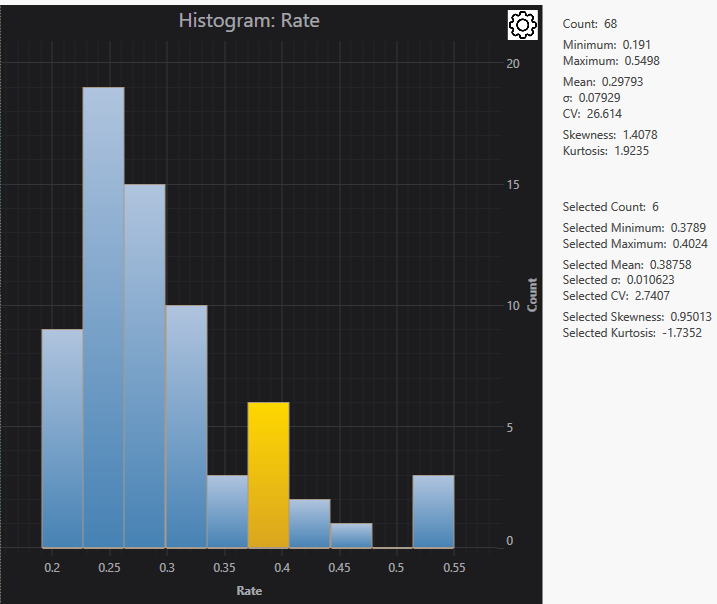Select the histogram bar reaching count 10
This screenshot has height=604, width=717.
187,426
